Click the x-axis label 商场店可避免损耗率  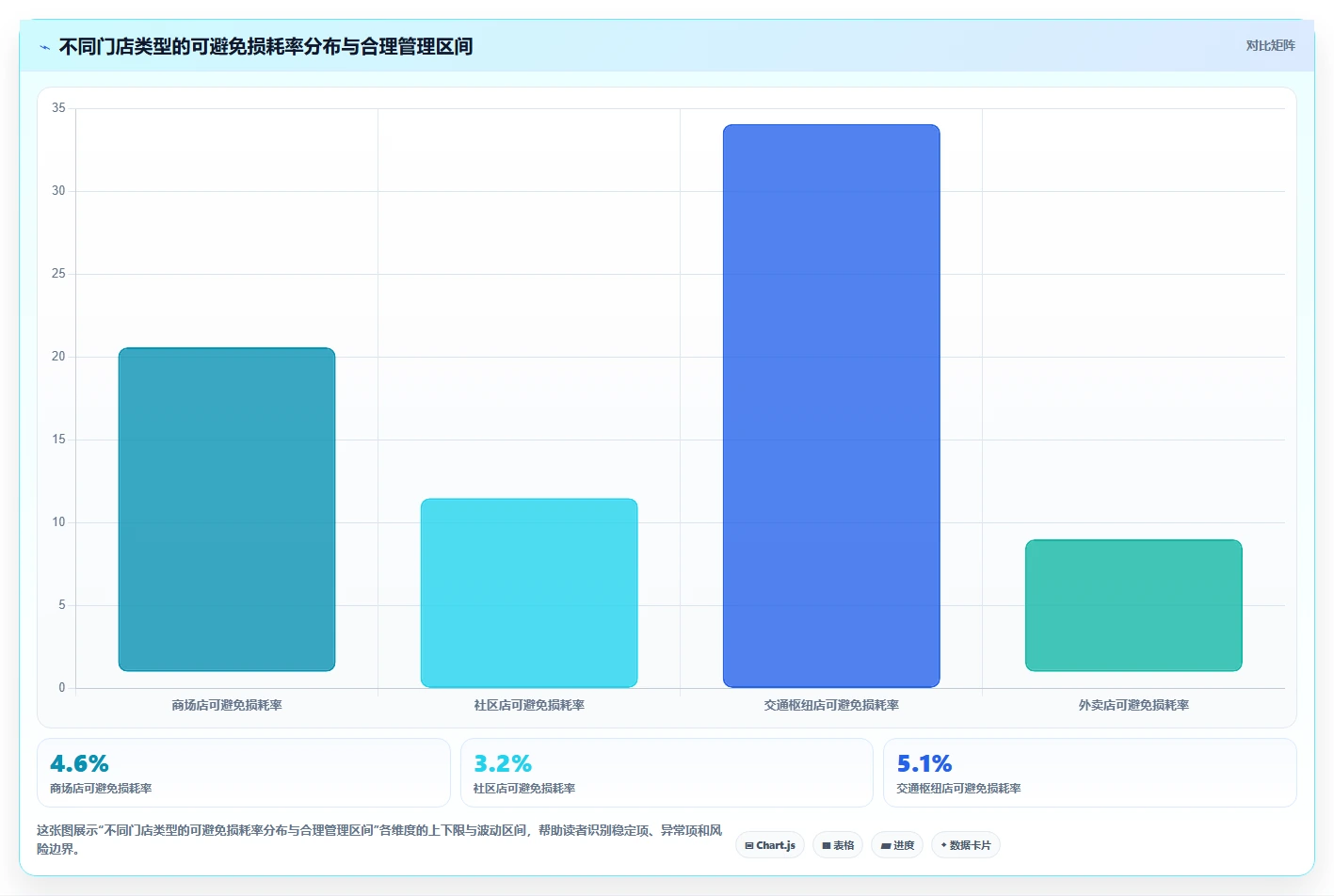click(227, 705)
